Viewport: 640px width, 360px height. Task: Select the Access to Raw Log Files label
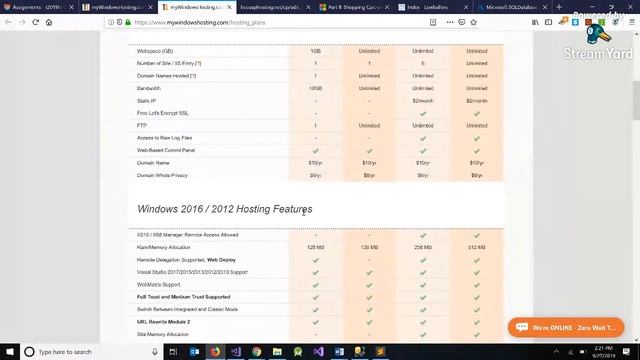164,138
